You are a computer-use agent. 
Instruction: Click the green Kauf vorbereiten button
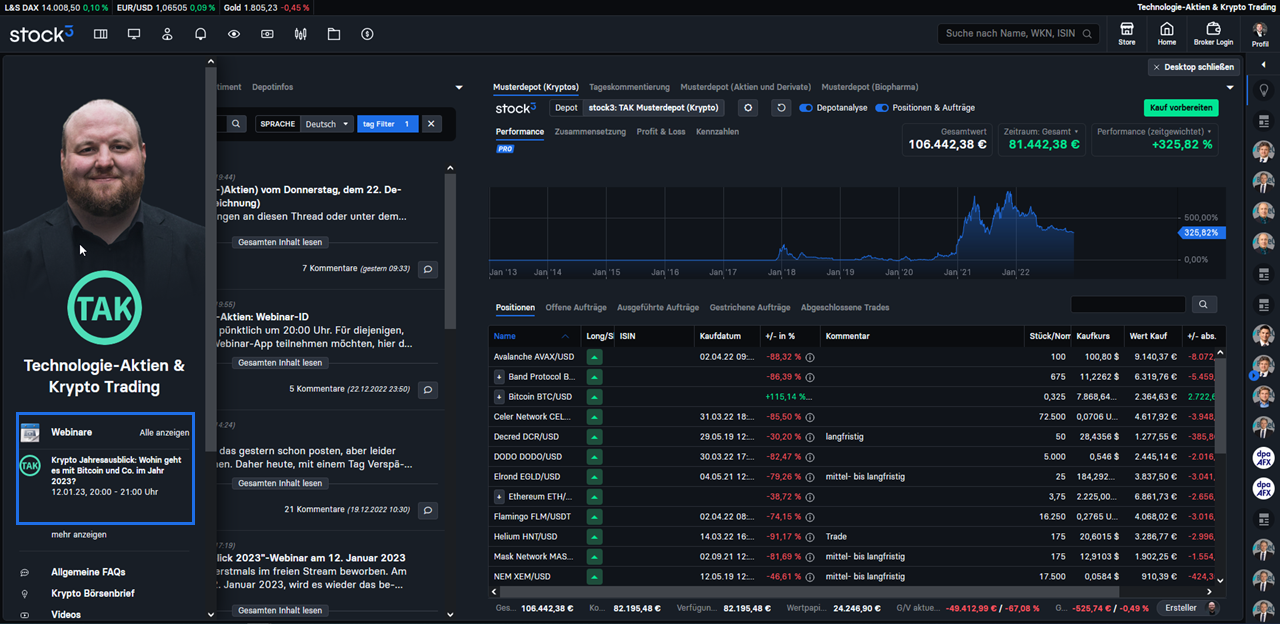[x=1182, y=108]
